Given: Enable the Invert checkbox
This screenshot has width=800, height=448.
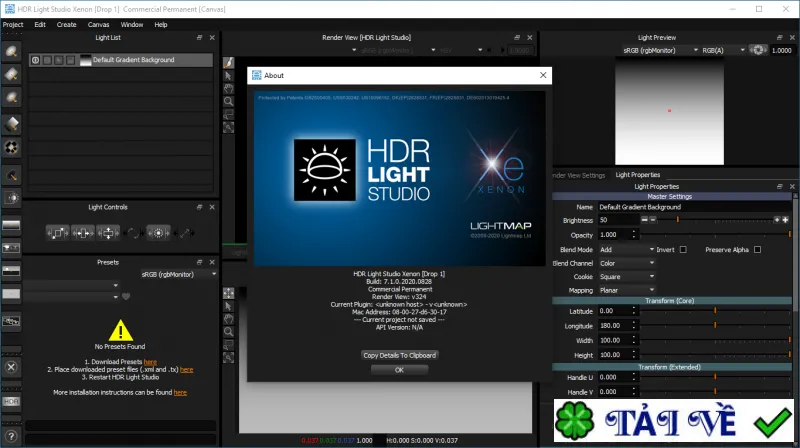Looking at the screenshot, I should click(x=683, y=250).
